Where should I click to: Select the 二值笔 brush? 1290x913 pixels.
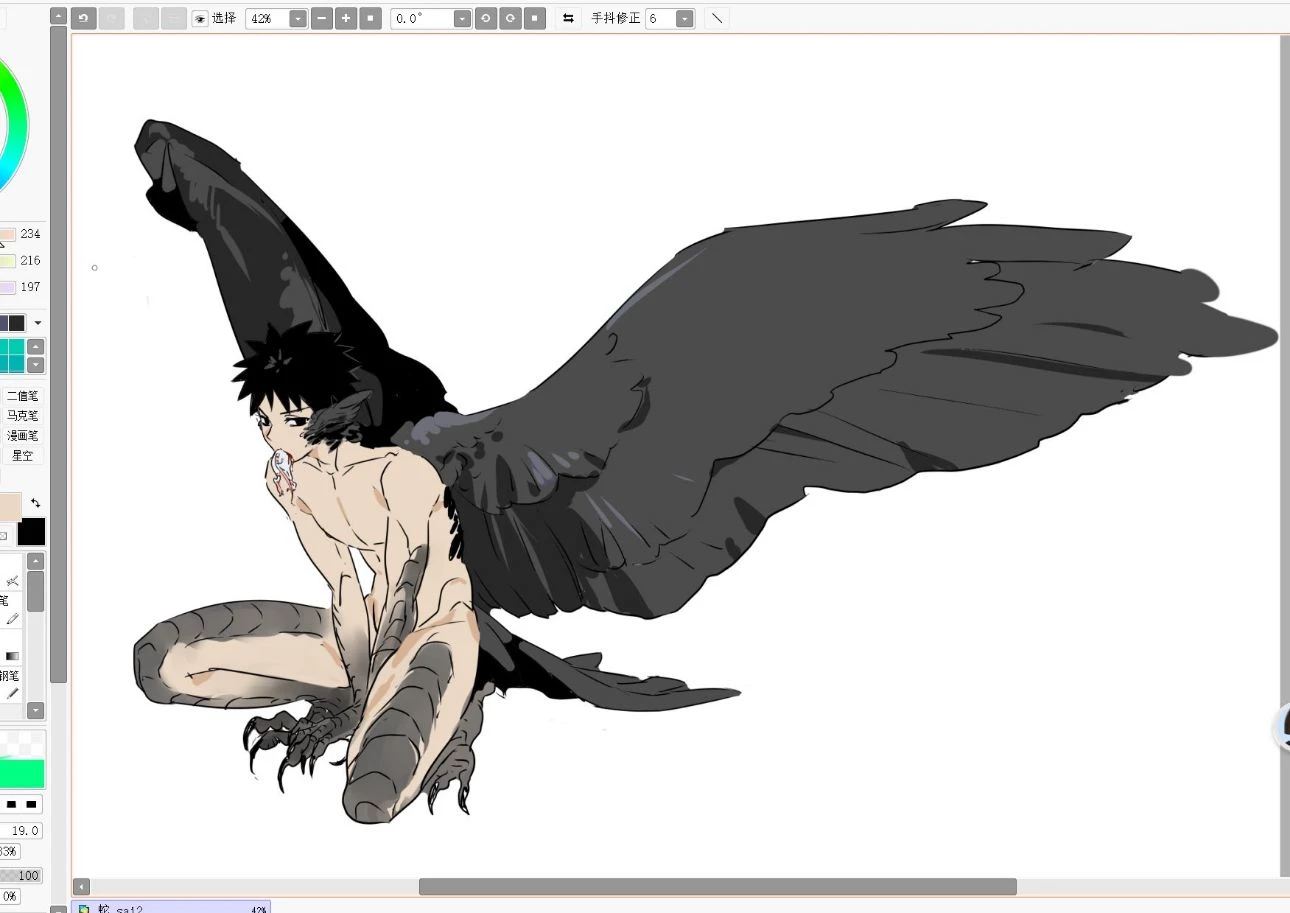point(22,395)
